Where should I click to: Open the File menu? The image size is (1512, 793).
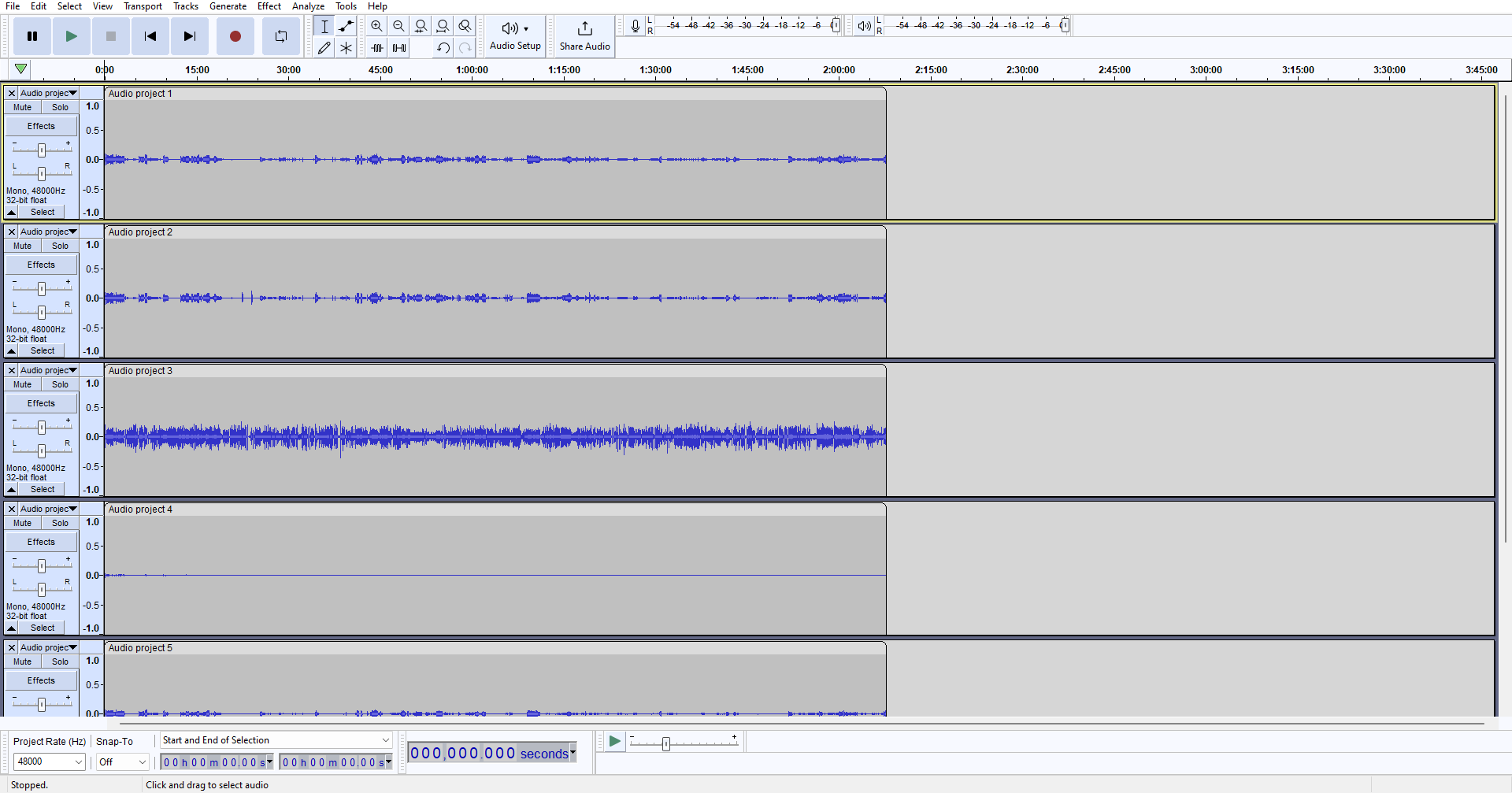13,6
